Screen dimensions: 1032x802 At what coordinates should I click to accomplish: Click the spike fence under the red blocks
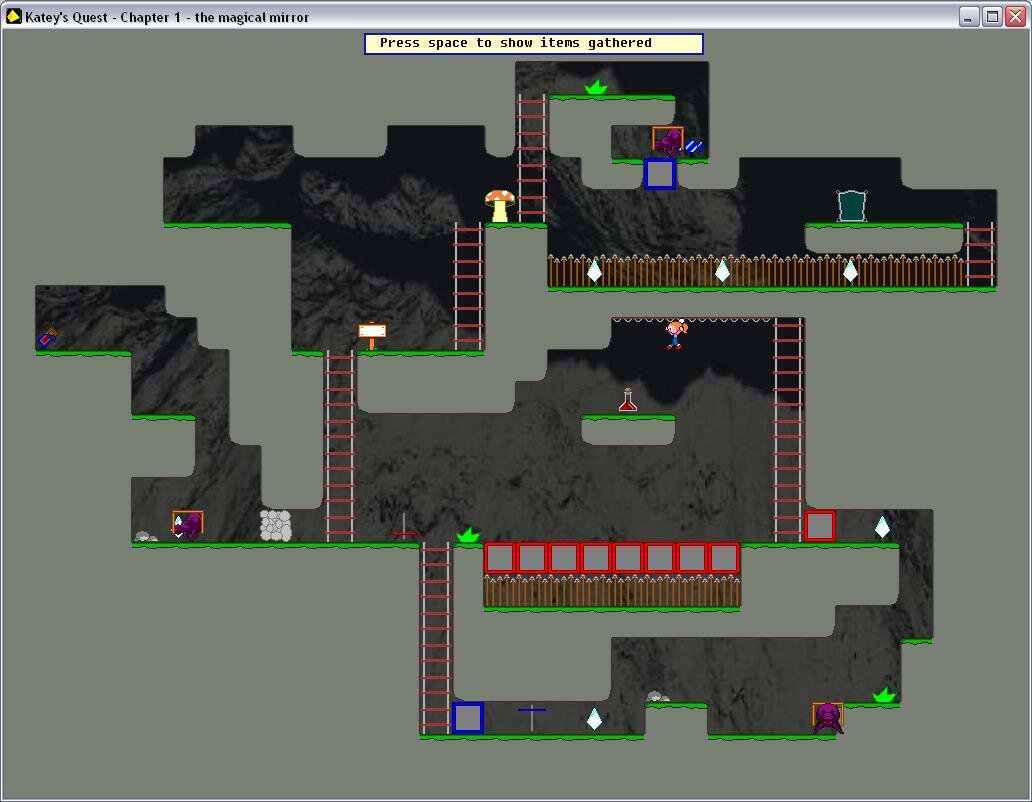tap(612, 591)
